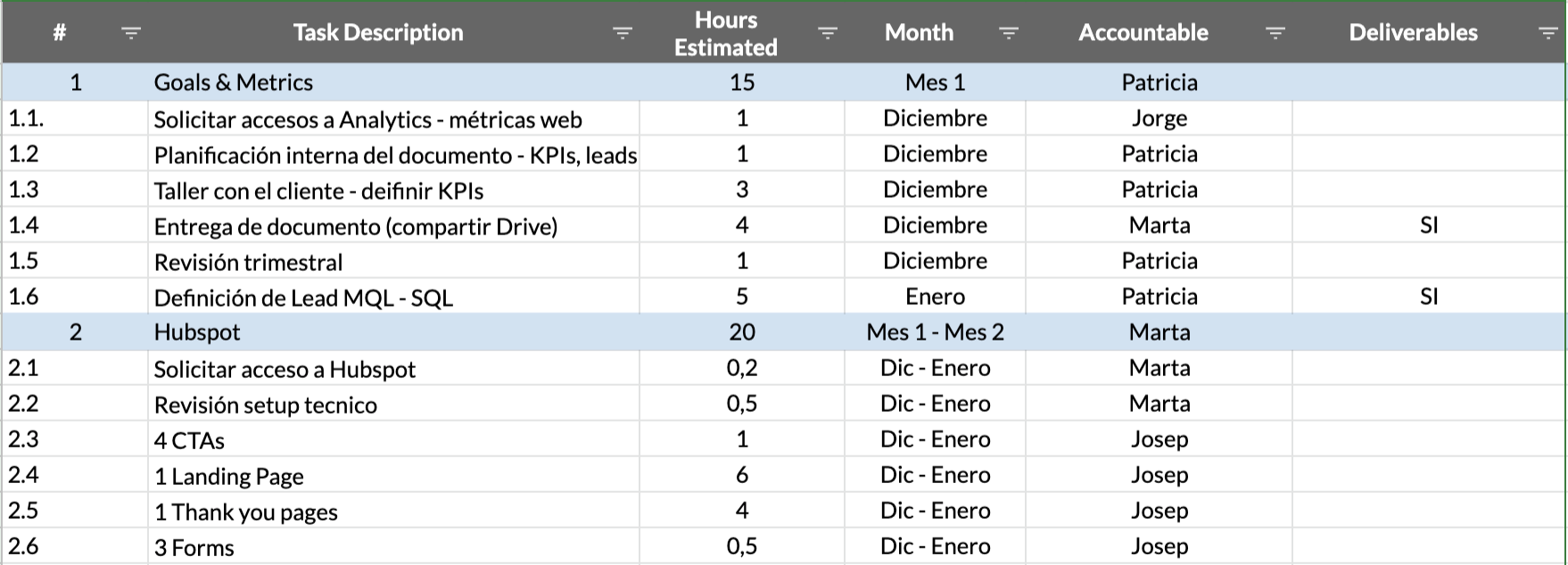The width and height of the screenshot is (1568, 565).
Task: Select hours value 20 in Hubspot row
Action: 741,332
